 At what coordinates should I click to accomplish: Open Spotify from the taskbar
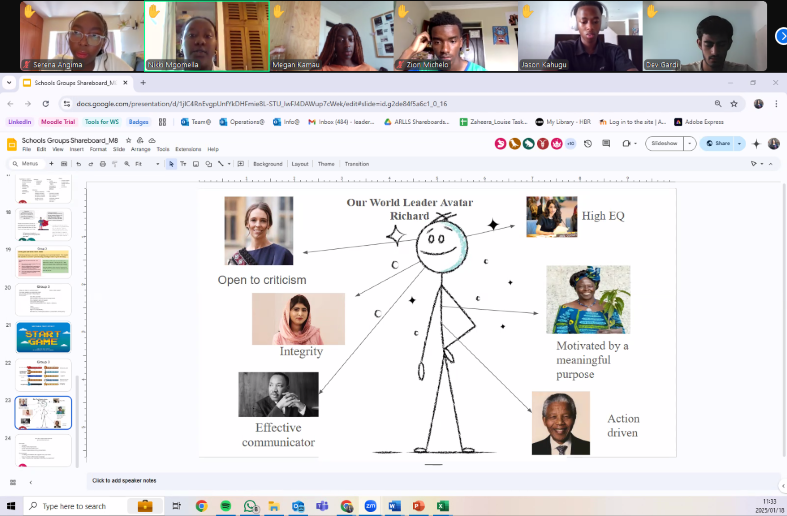226,506
